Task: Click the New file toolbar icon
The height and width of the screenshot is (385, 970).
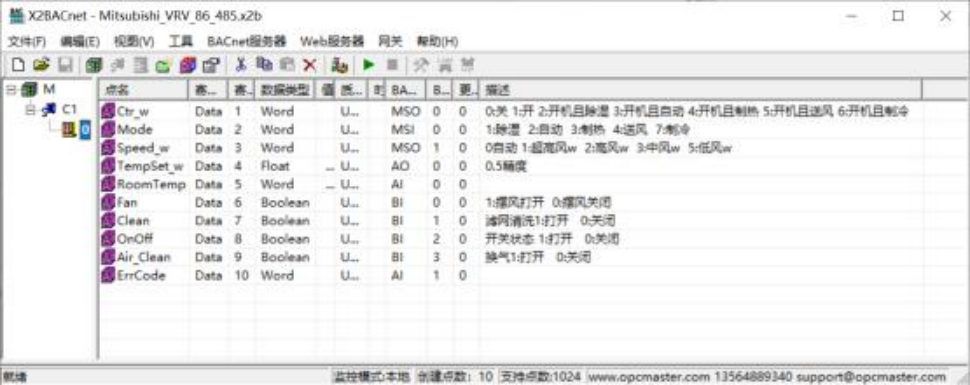Action: (x=19, y=65)
